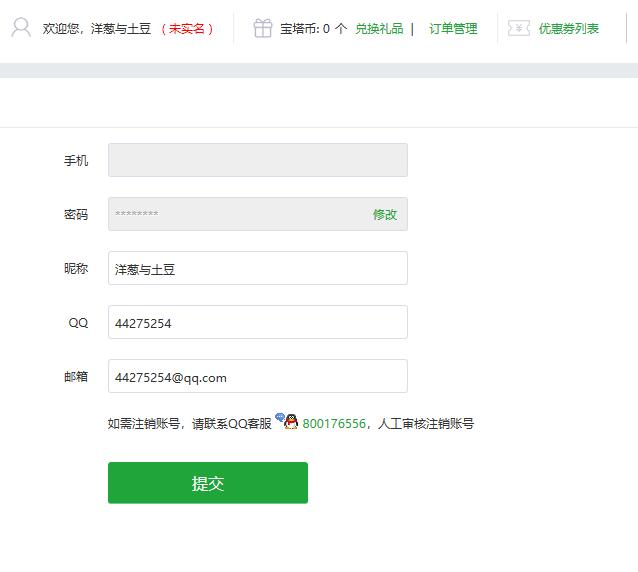Click 修改 to change password
Image resolution: width=638 pixels, height=572 pixels.
point(385,214)
